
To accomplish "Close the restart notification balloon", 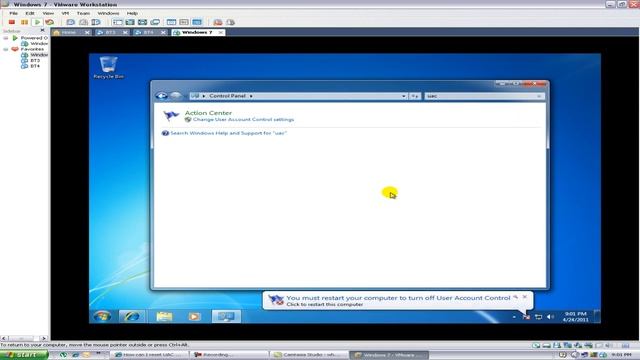I will 525,297.
